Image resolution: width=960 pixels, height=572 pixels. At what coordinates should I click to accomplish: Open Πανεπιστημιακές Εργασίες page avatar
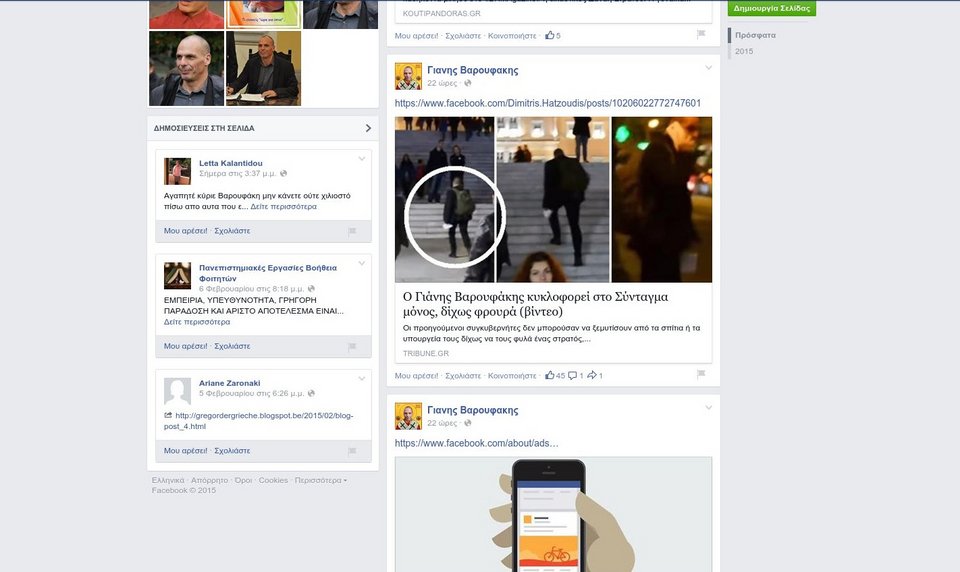178,276
